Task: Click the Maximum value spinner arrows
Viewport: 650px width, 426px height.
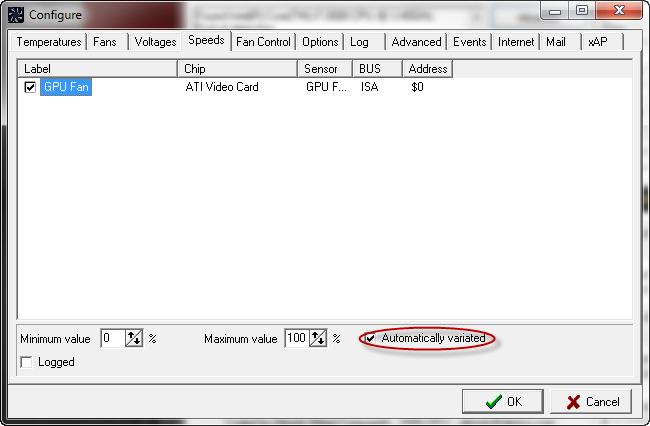Action: coord(318,339)
